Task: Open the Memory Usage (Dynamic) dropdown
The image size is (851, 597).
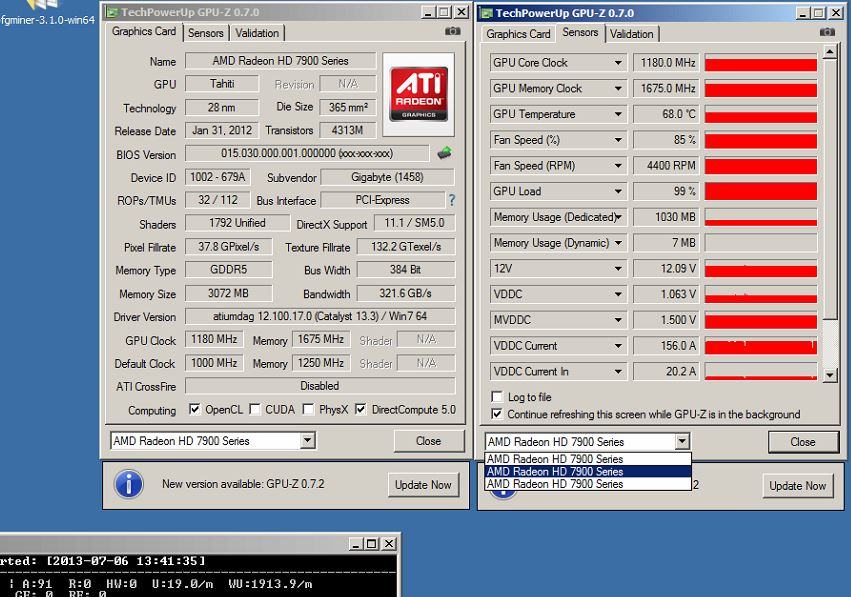Action: pyautogui.click(x=618, y=243)
